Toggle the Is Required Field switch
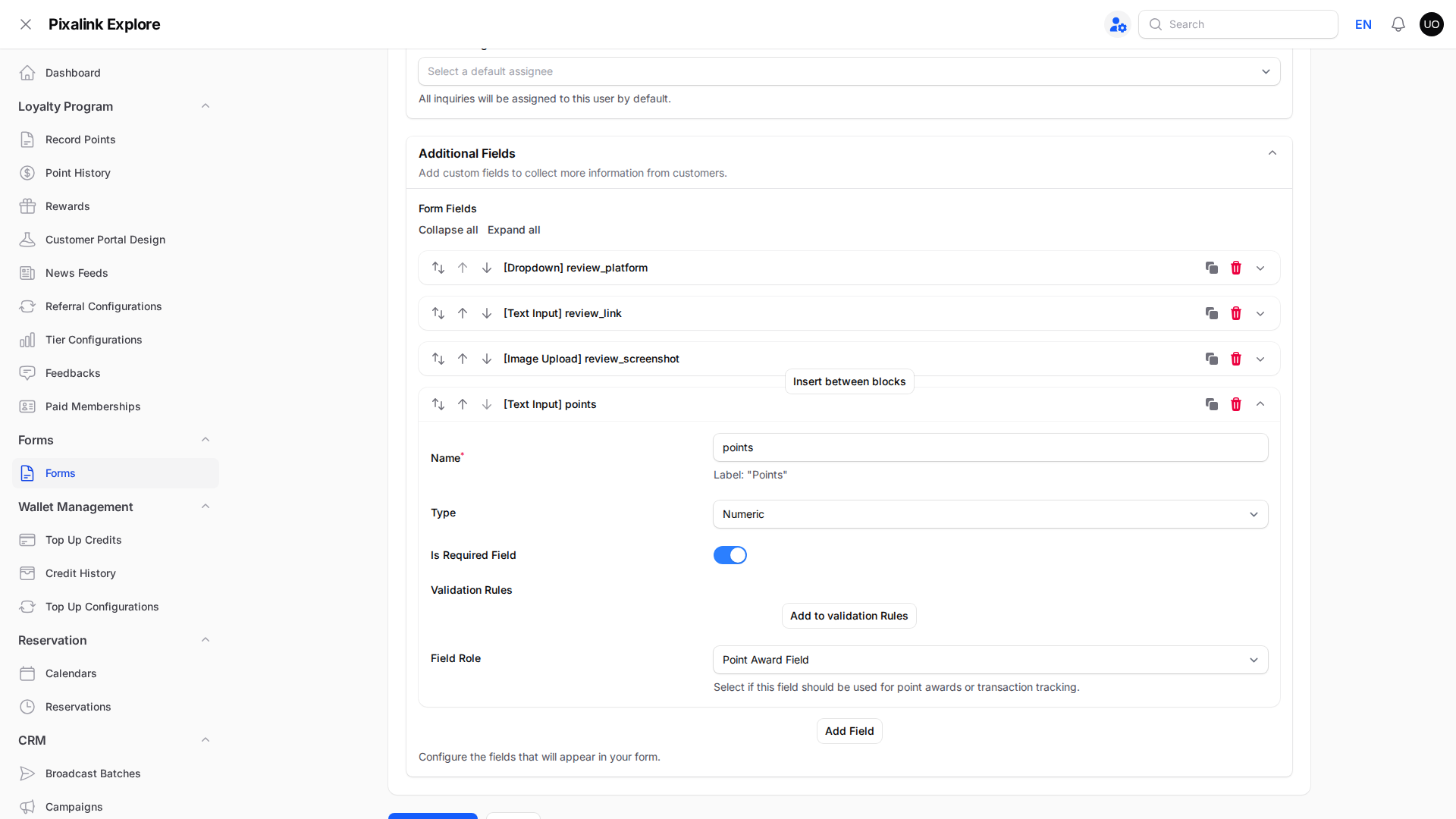The image size is (1456, 819). (730, 555)
